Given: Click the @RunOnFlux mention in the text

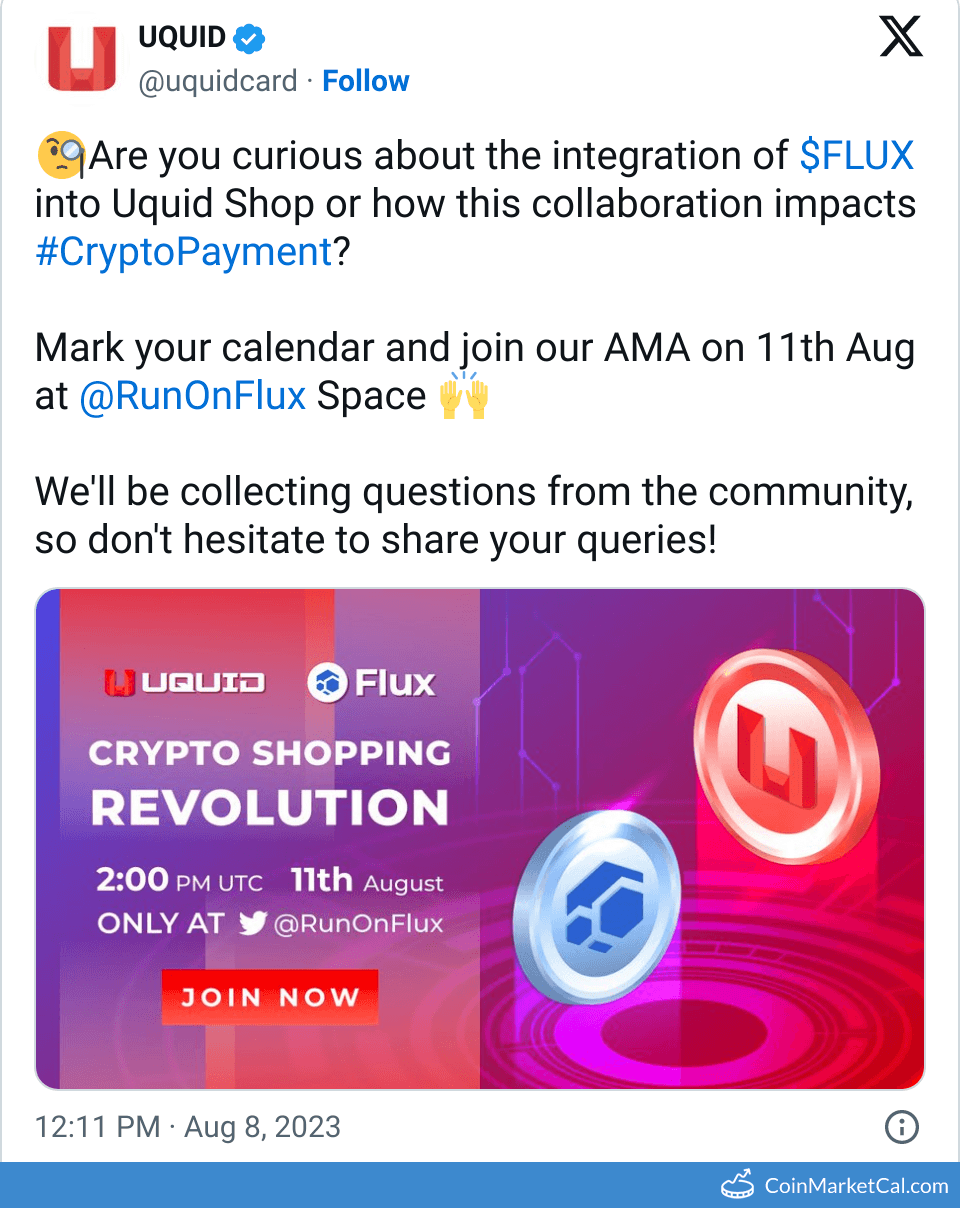Looking at the screenshot, I should coord(192,396).
